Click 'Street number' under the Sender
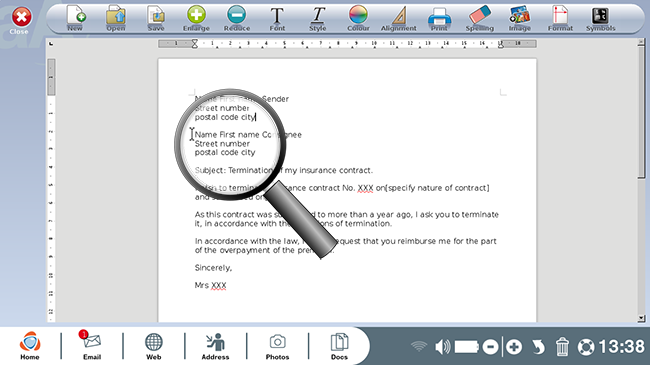The image size is (650, 365). point(222,108)
